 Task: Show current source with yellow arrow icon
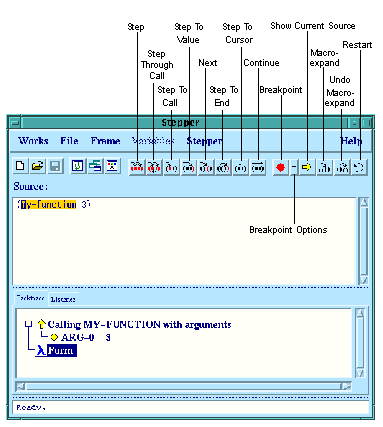[307, 167]
